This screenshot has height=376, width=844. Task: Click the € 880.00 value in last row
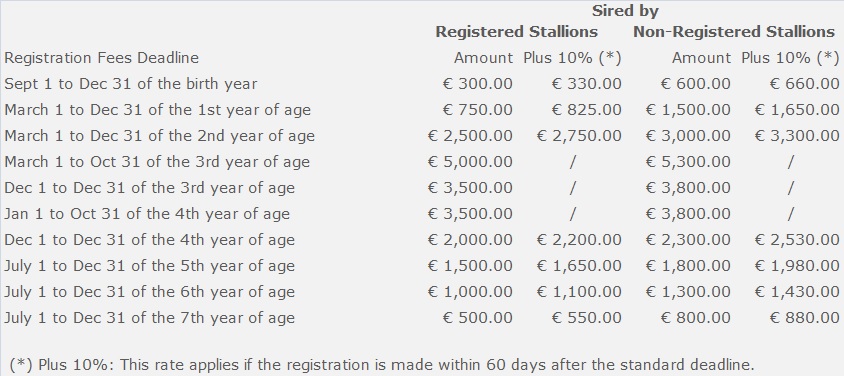tap(804, 318)
